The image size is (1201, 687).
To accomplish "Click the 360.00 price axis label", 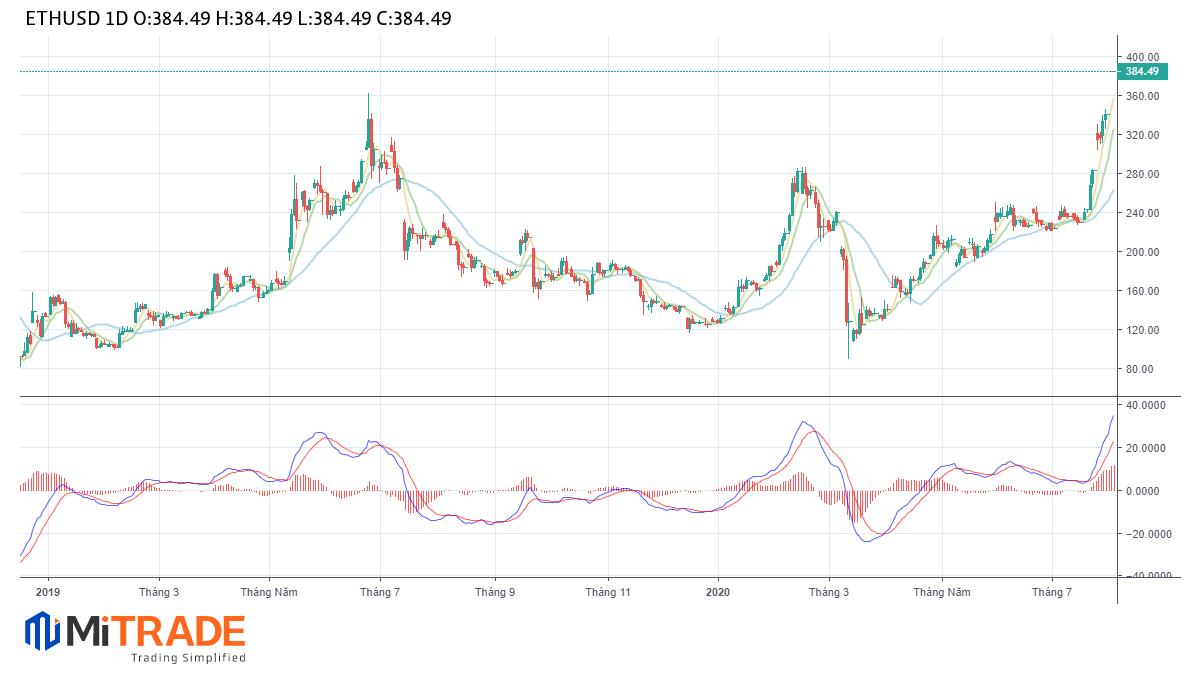I will click(1142, 96).
